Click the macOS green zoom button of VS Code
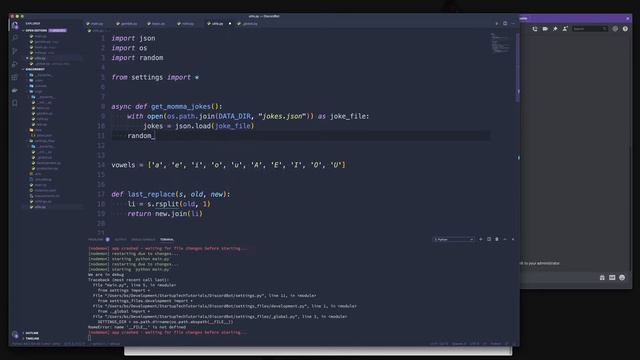The height and width of the screenshot is (360, 640). click(x=22, y=16)
